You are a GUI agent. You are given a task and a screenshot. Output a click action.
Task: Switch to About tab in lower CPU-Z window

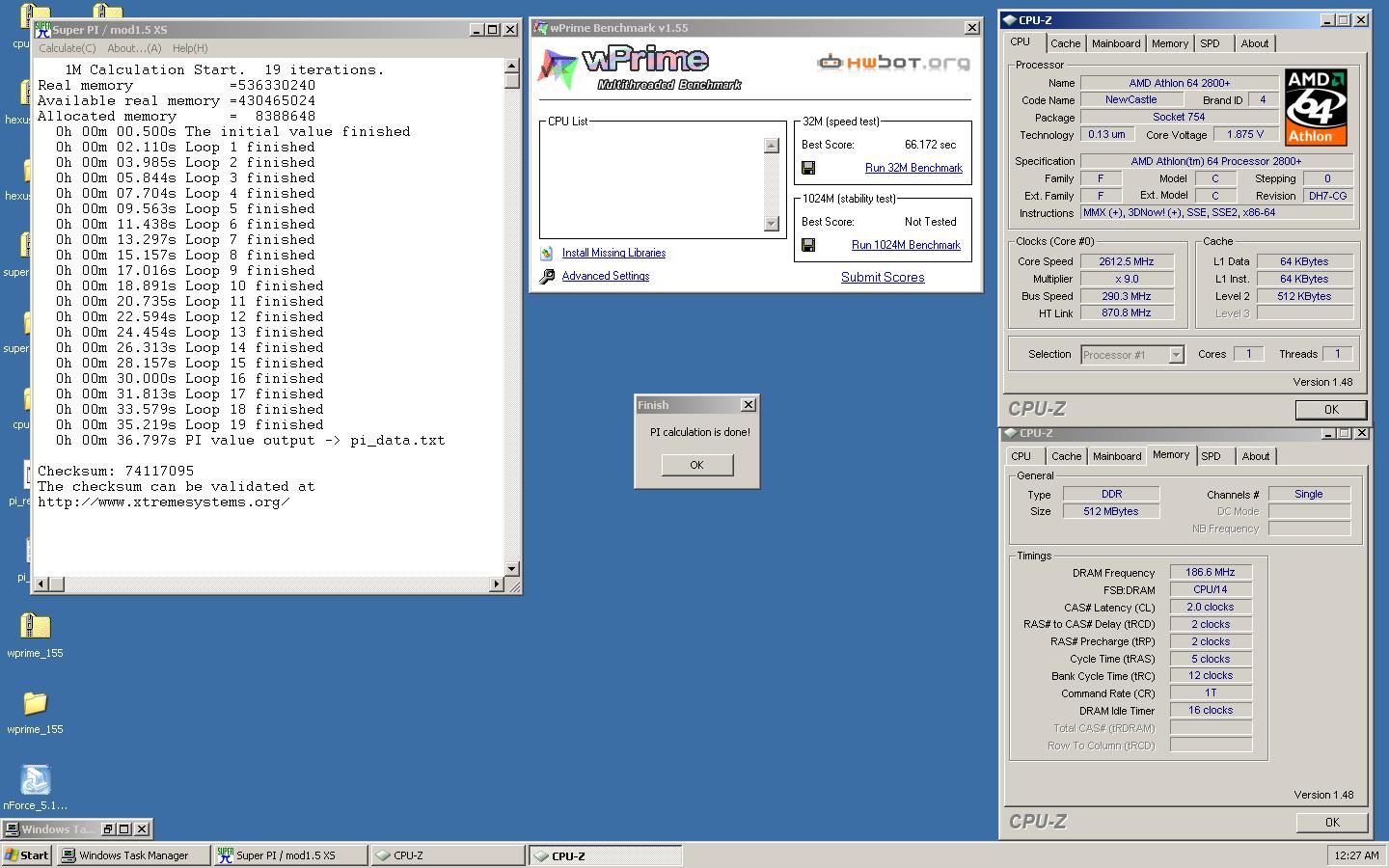click(1256, 456)
